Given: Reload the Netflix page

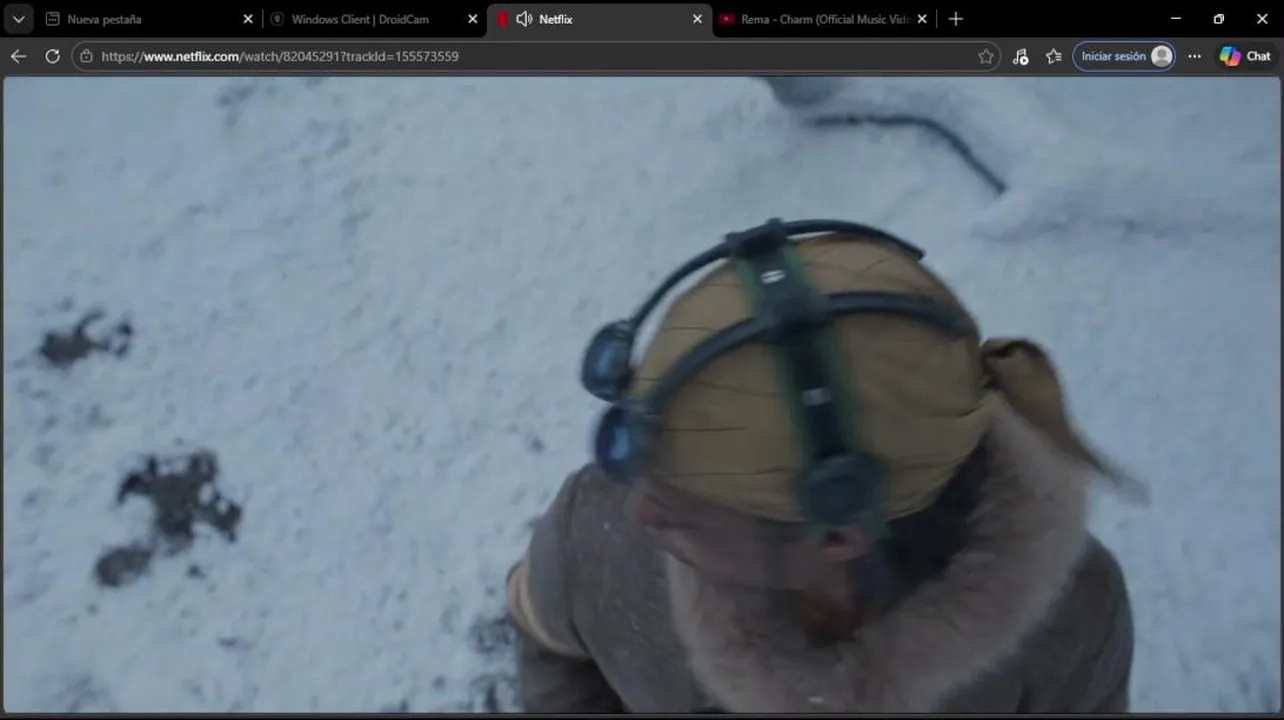Looking at the screenshot, I should pos(53,56).
